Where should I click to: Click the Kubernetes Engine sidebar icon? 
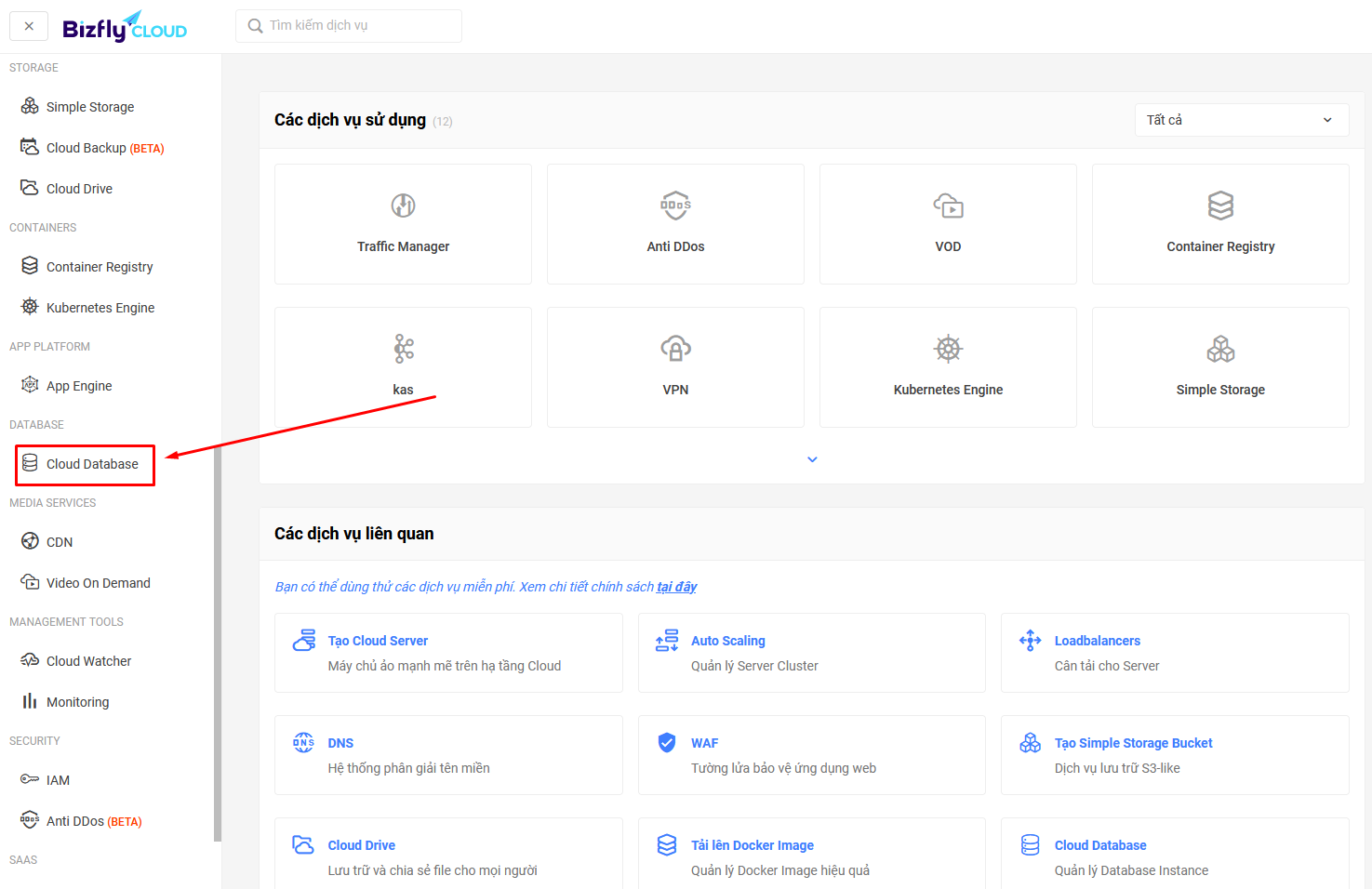(30, 307)
